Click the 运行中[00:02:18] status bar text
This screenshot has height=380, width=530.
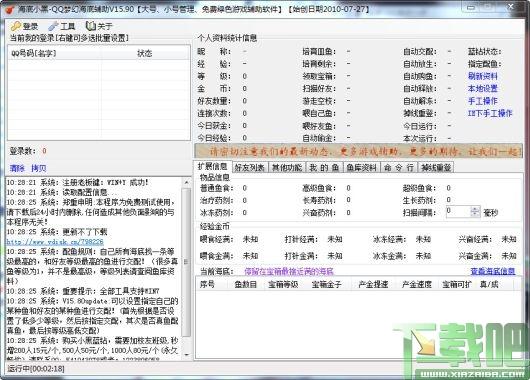pyautogui.click(x=36, y=368)
